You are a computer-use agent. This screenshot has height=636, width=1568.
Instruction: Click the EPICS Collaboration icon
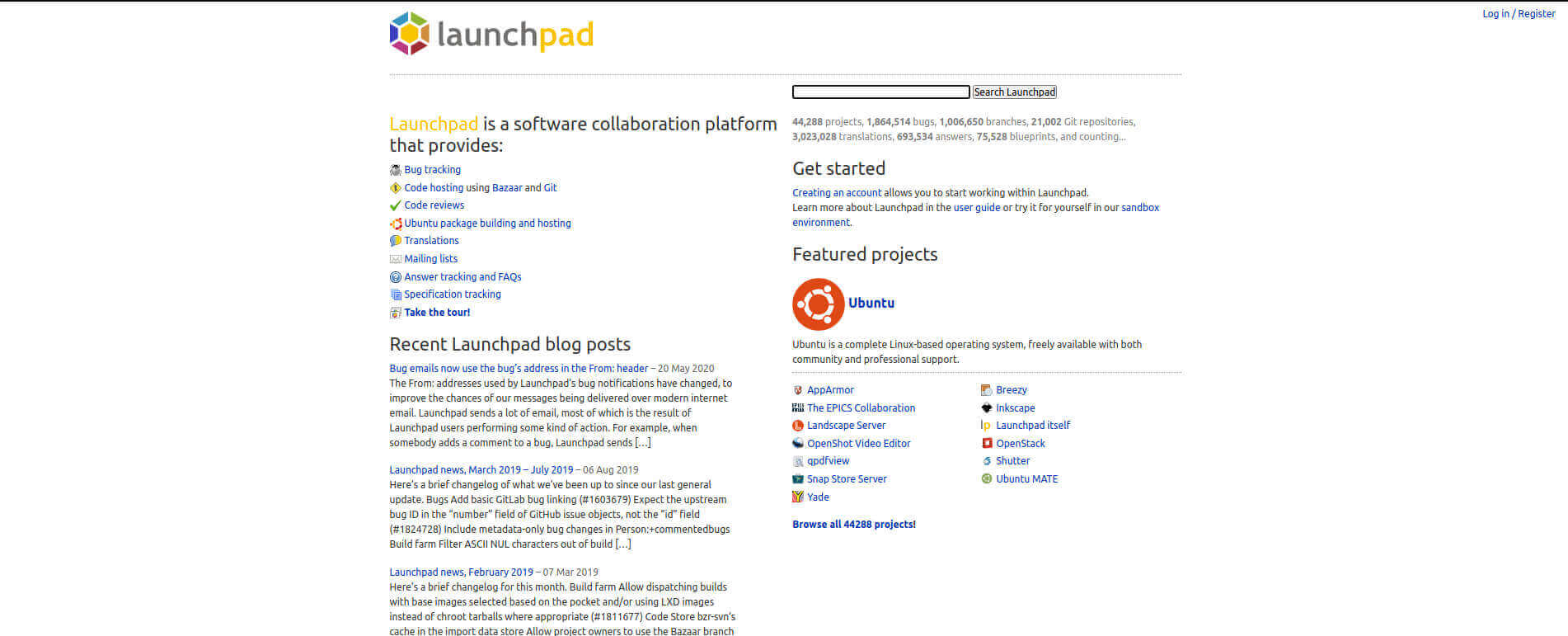point(798,408)
